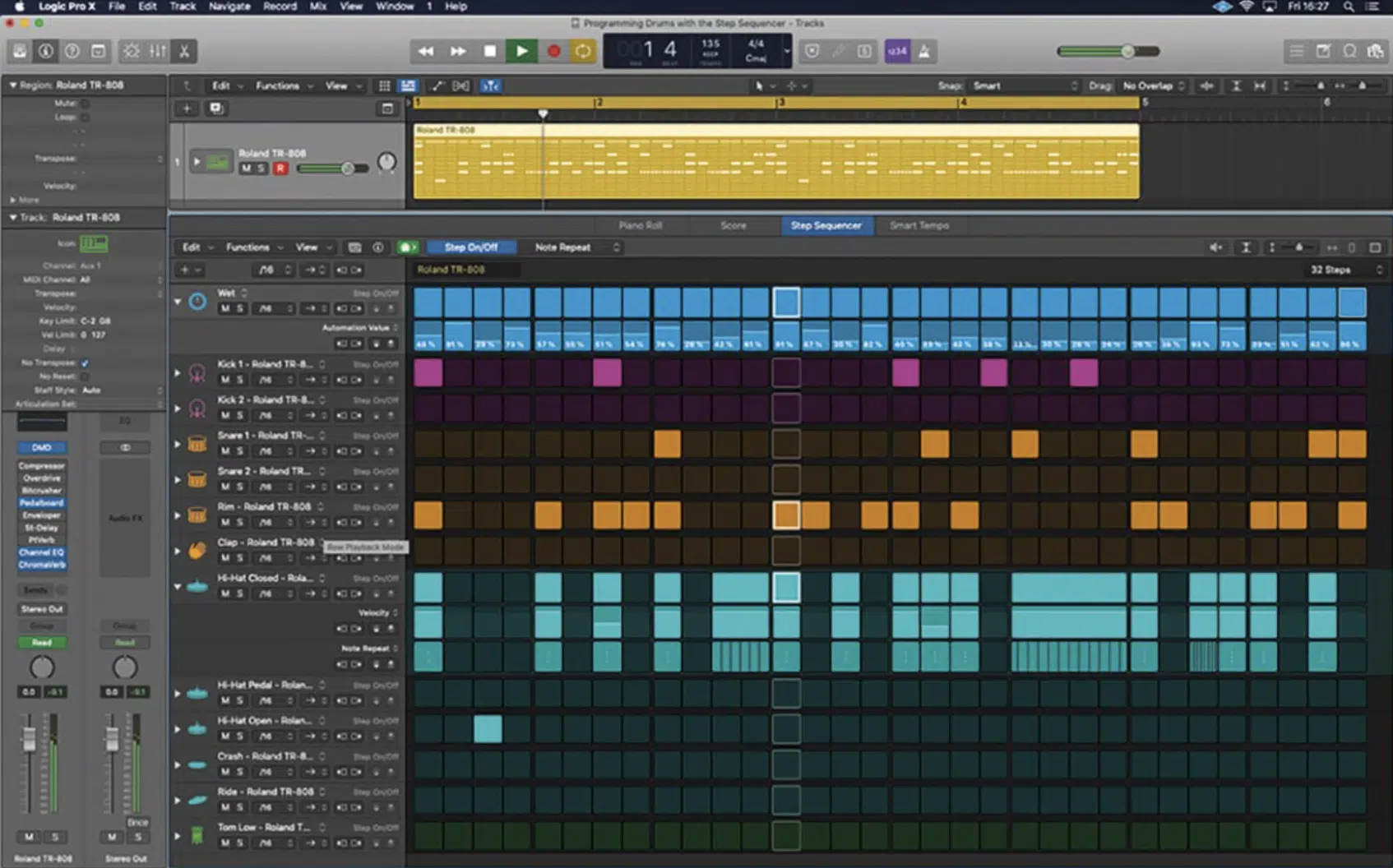The height and width of the screenshot is (868, 1393).
Task: Click the Rim drum icon
Action: tap(197, 515)
